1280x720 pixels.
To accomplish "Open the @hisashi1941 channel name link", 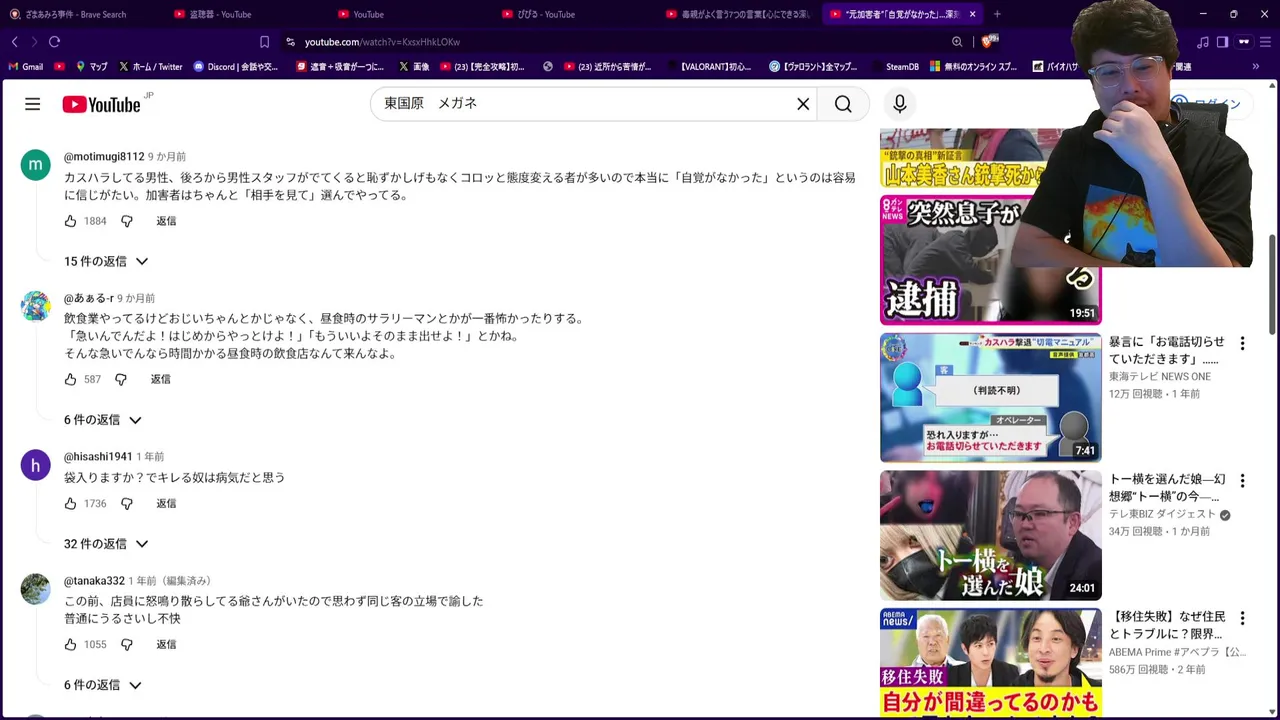I will click(98, 457).
